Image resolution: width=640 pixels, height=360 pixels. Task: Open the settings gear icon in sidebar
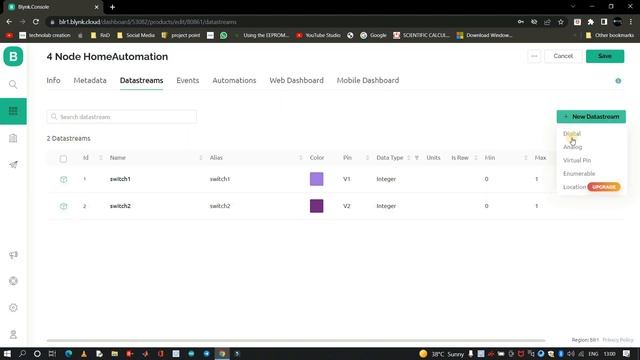pos(13,308)
